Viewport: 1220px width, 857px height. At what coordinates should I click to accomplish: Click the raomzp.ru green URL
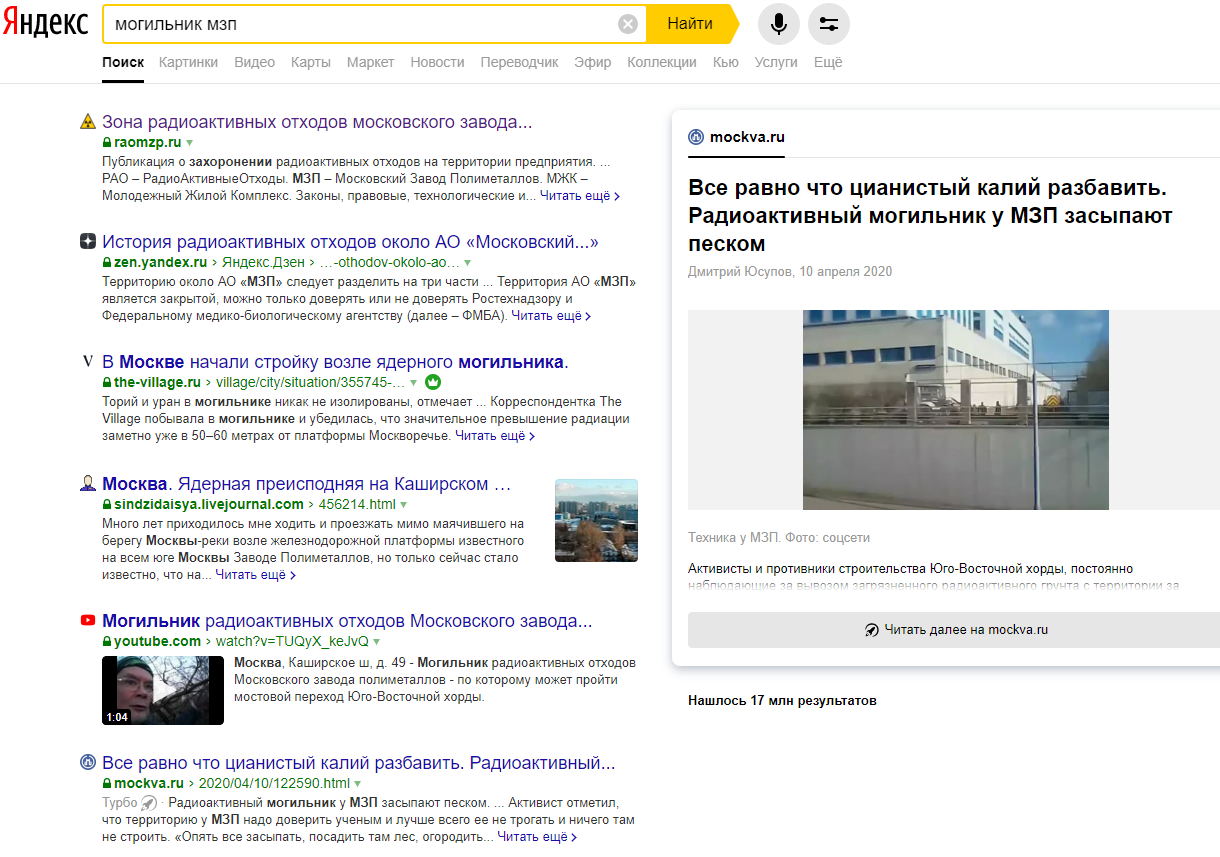pos(148,143)
